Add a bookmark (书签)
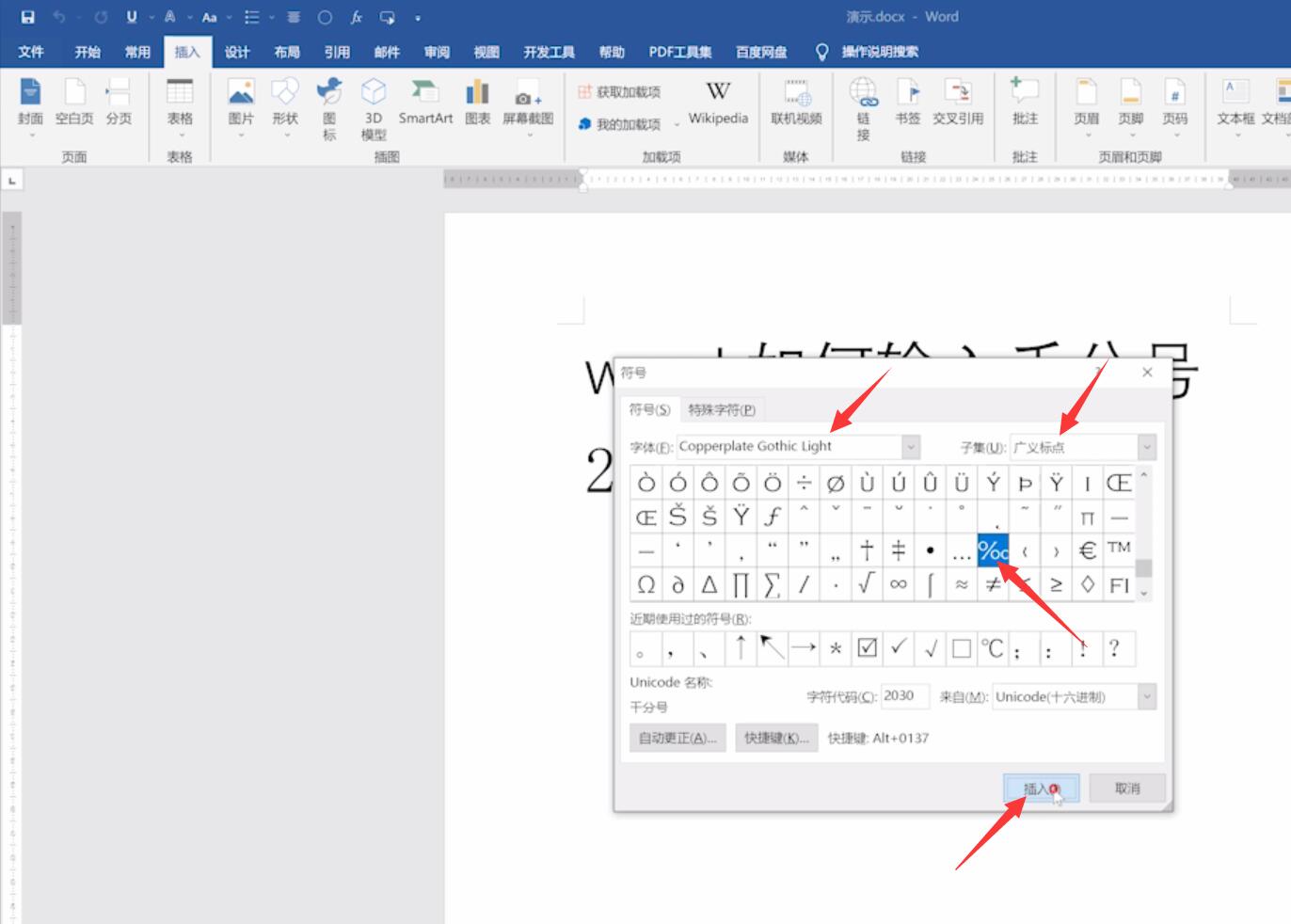Viewport: 1291px width, 924px height. click(x=908, y=102)
